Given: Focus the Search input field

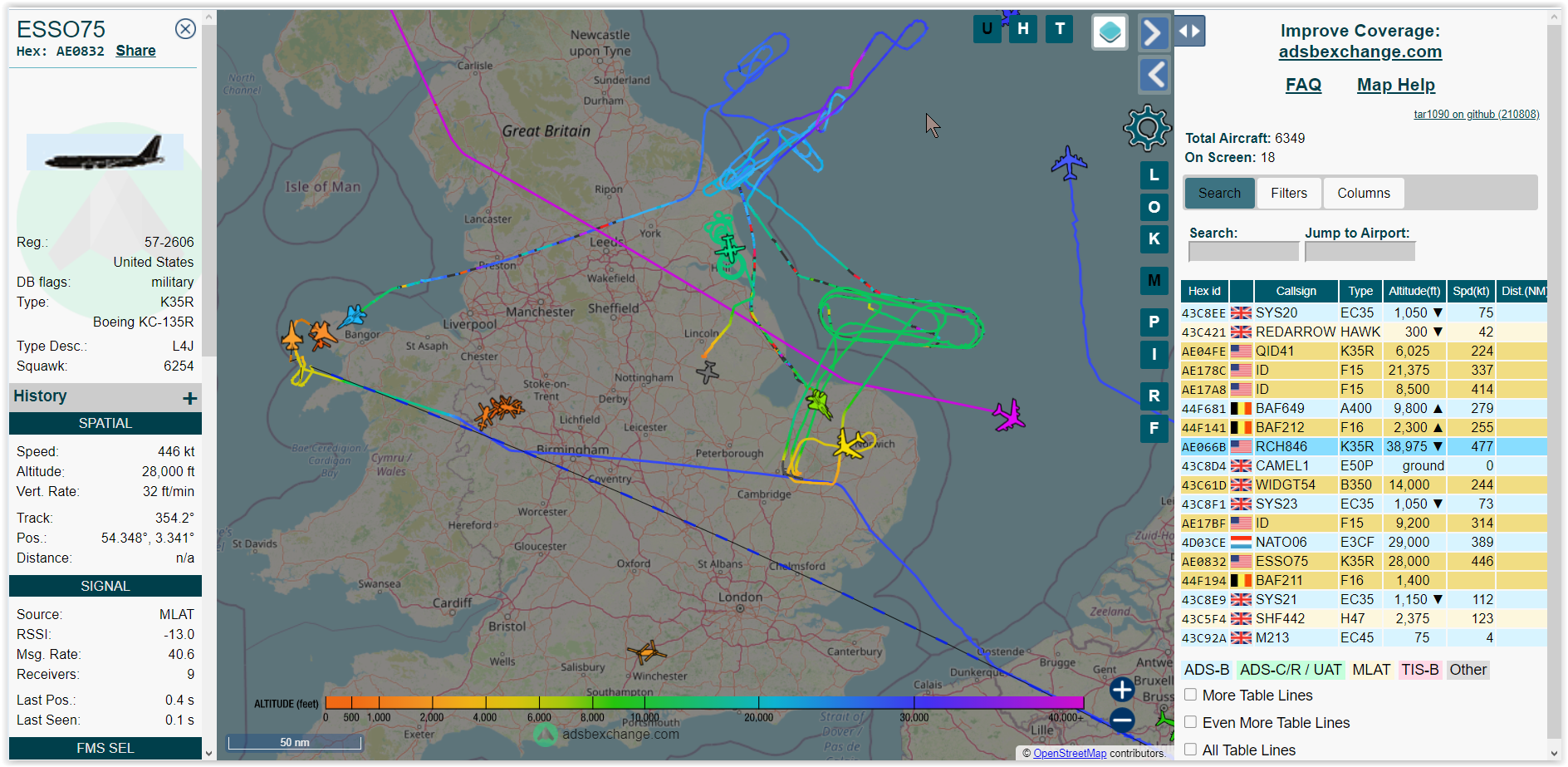Looking at the screenshot, I should click(x=1243, y=252).
